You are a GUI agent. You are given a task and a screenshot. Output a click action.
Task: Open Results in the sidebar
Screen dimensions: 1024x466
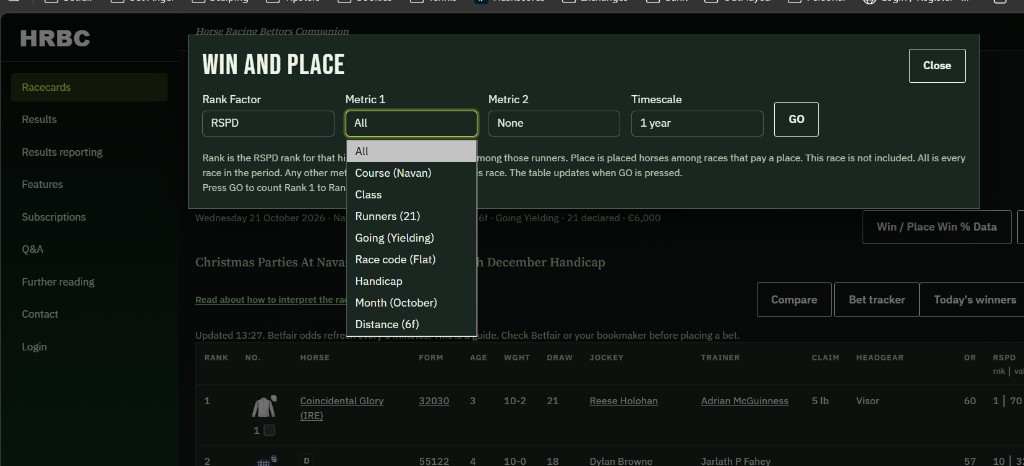click(x=39, y=119)
